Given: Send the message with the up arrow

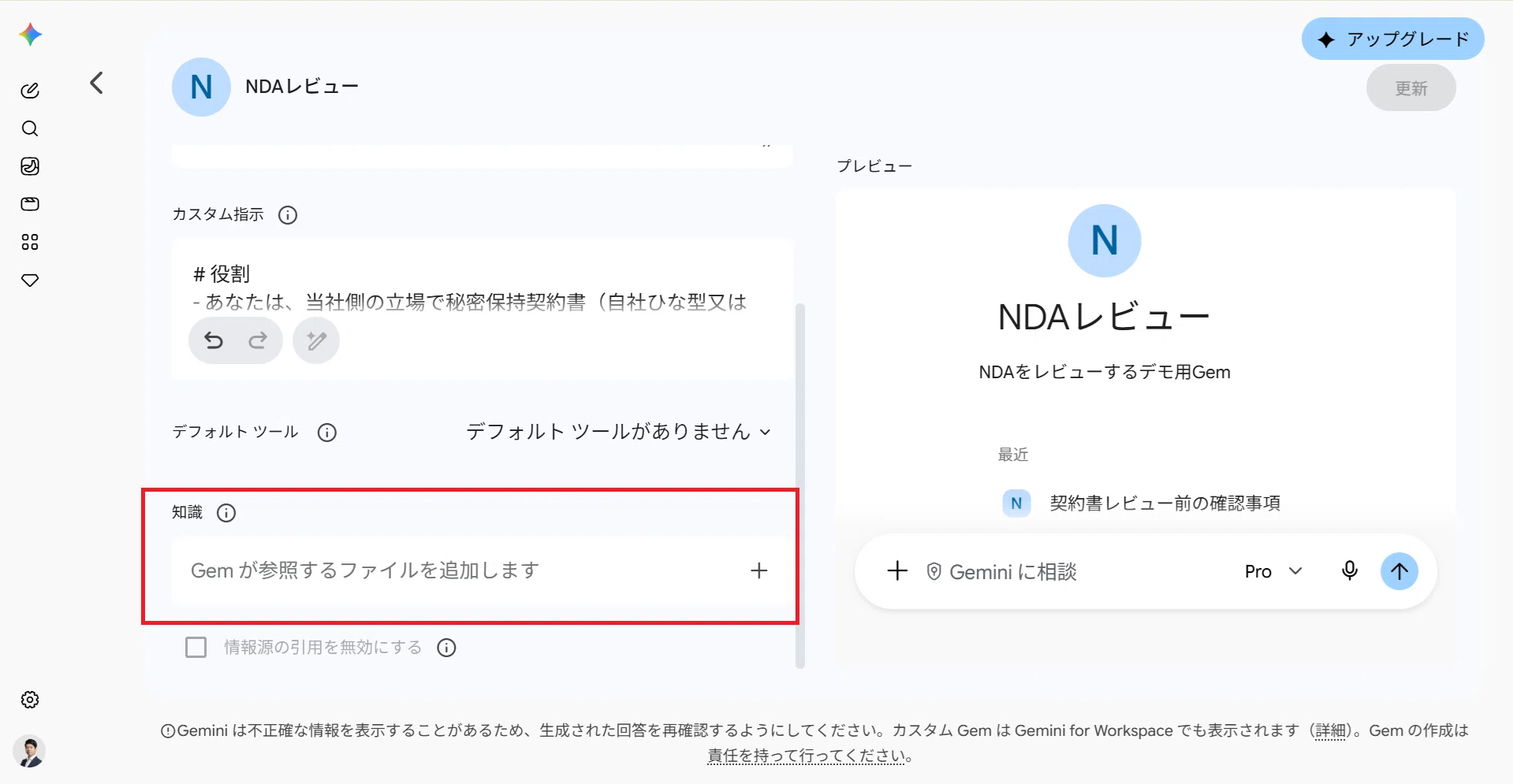Looking at the screenshot, I should click(1399, 571).
